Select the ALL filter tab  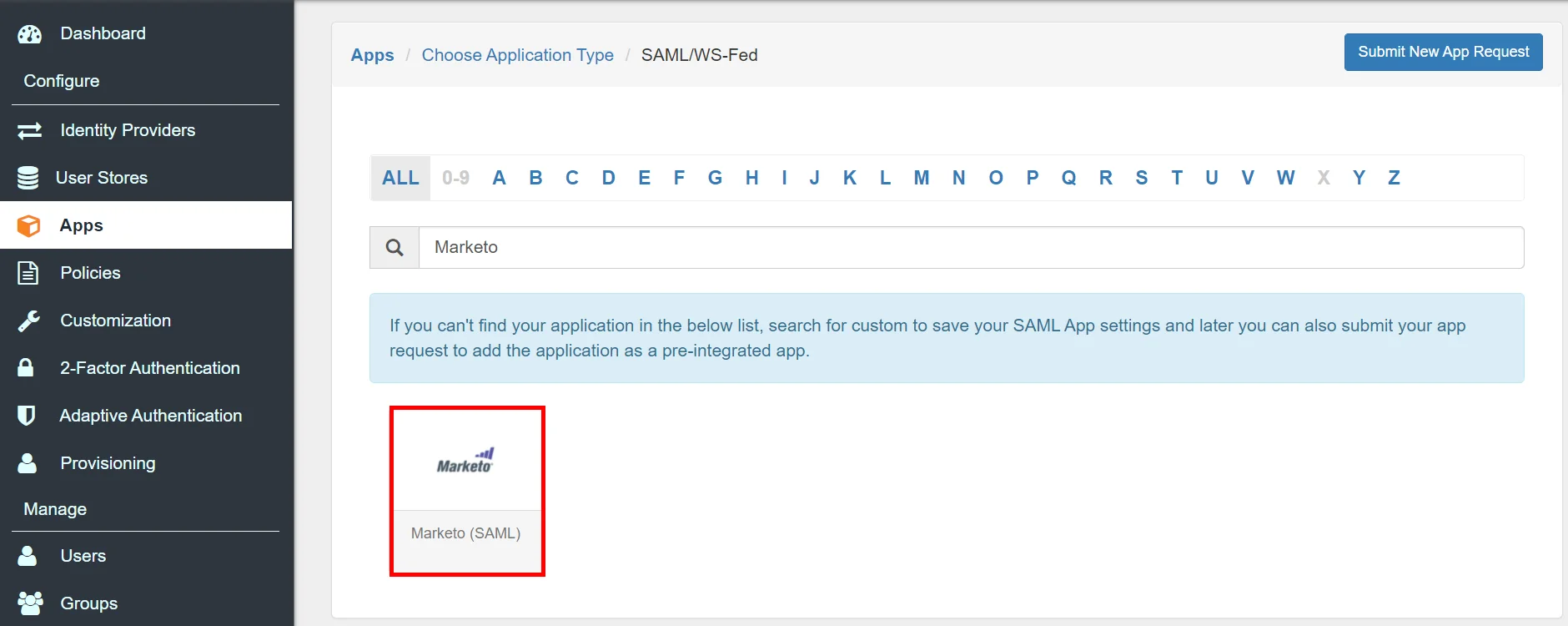click(400, 178)
